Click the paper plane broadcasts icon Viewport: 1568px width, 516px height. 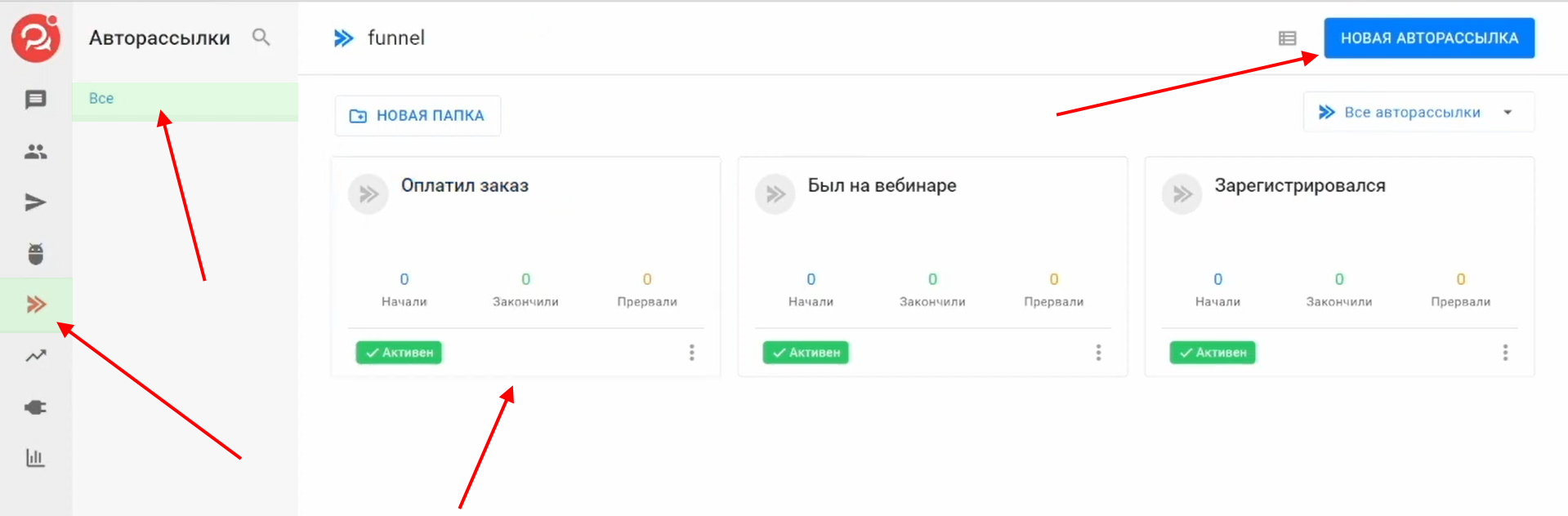pos(35,202)
